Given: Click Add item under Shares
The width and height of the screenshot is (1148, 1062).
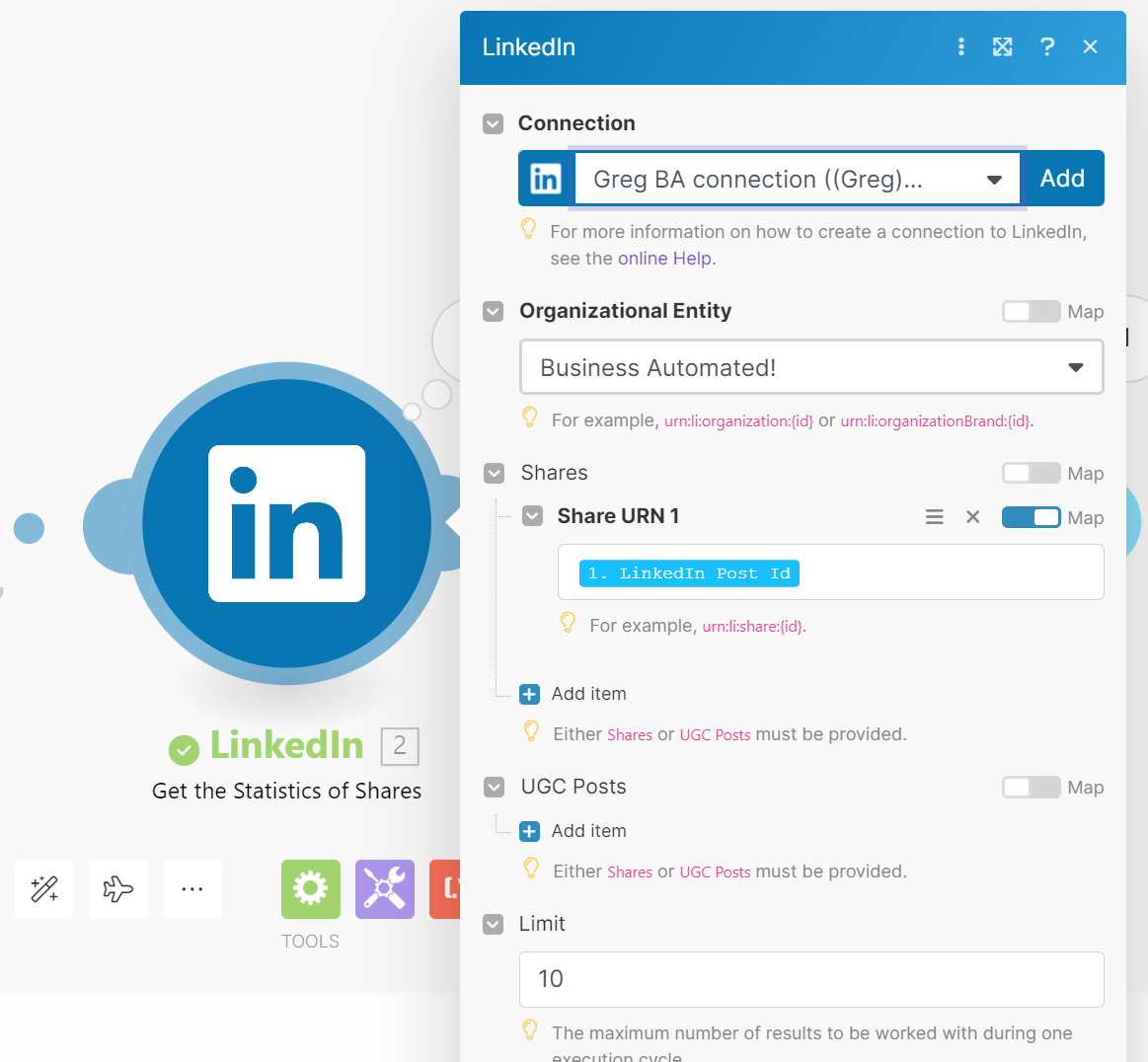Looking at the screenshot, I should point(588,694).
